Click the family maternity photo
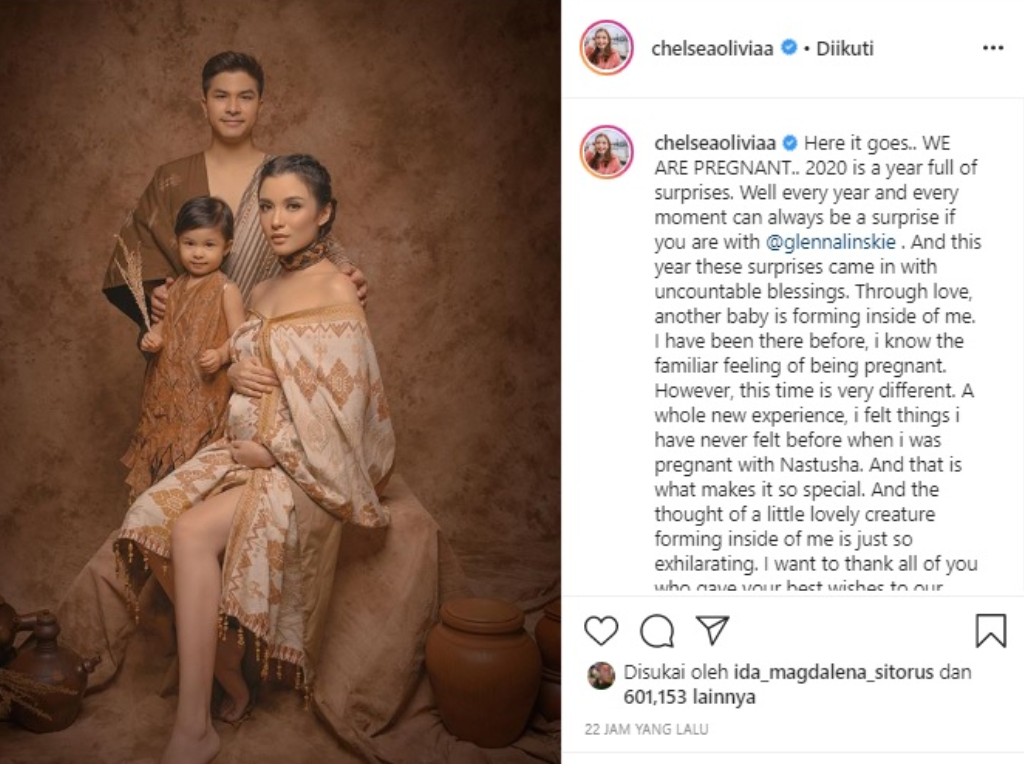The image size is (1024, 768). 280,382
